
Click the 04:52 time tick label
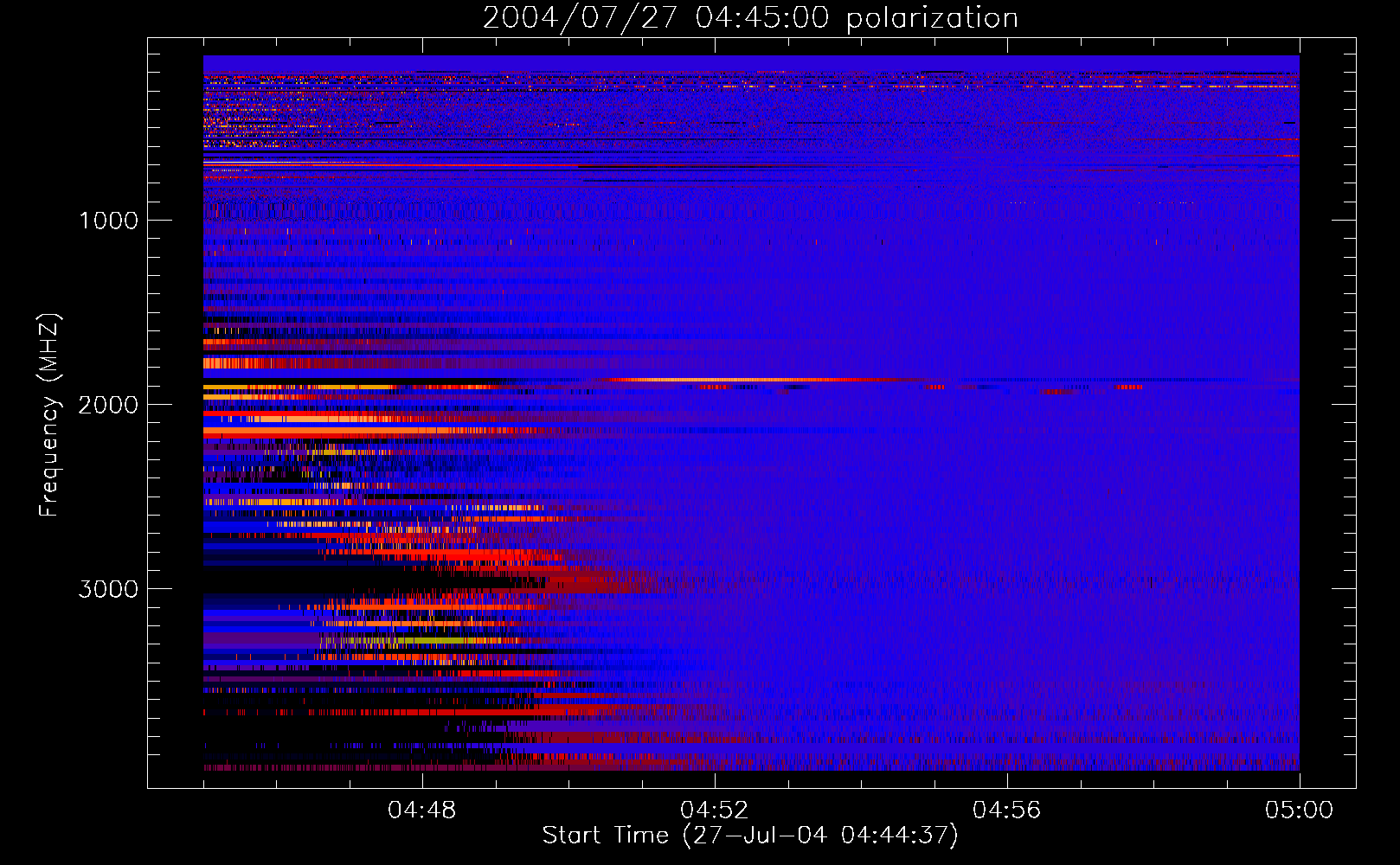pos(715,811)
